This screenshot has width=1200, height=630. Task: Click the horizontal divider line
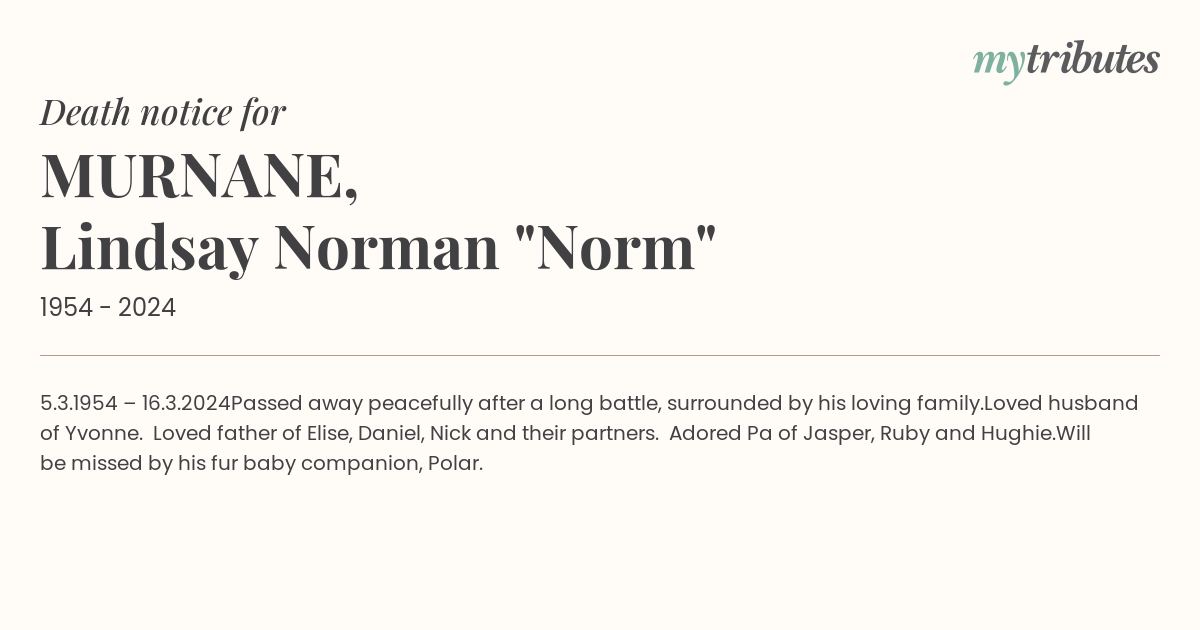600,355
